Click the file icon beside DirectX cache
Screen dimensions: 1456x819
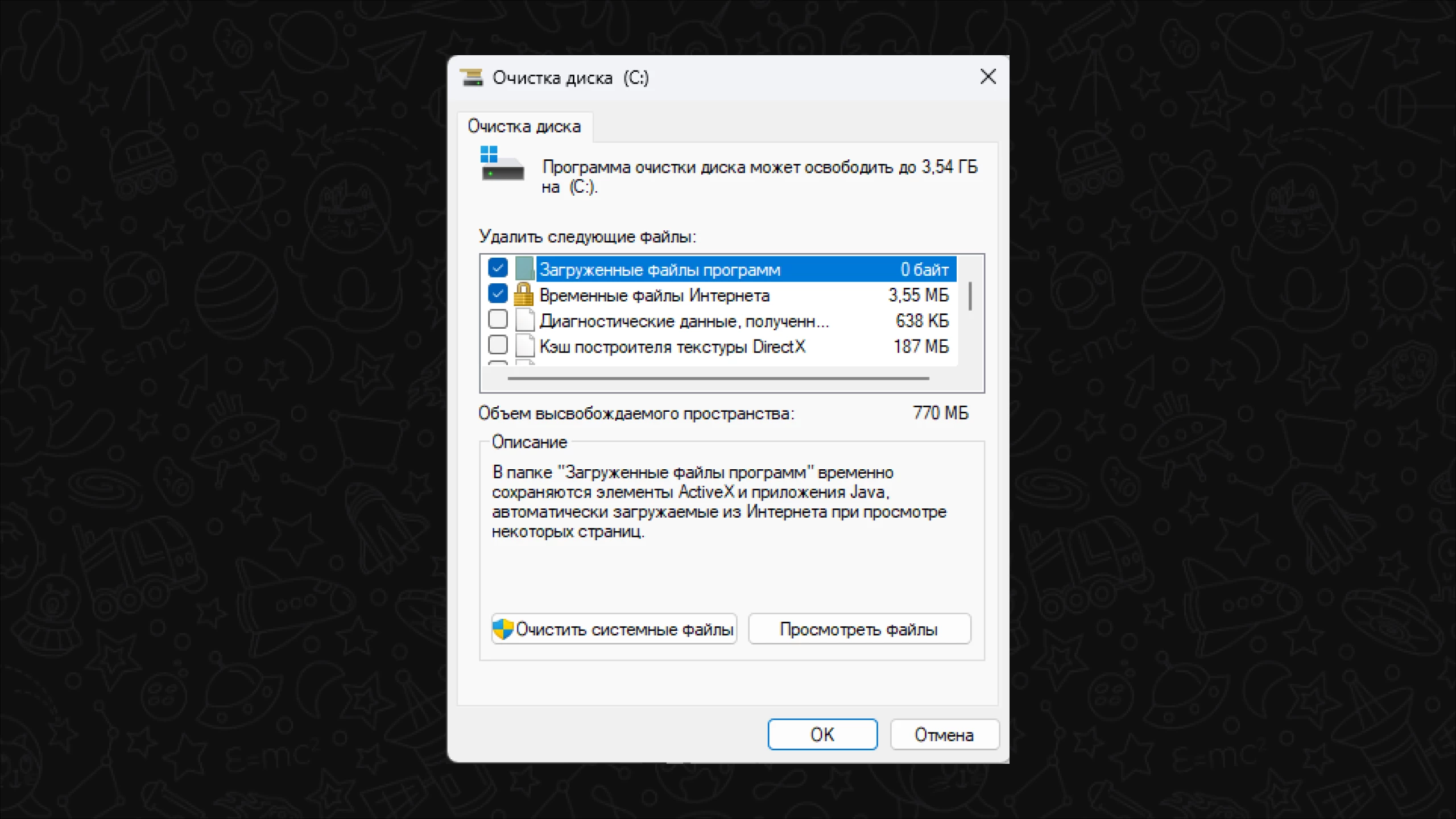click(524, 346)
